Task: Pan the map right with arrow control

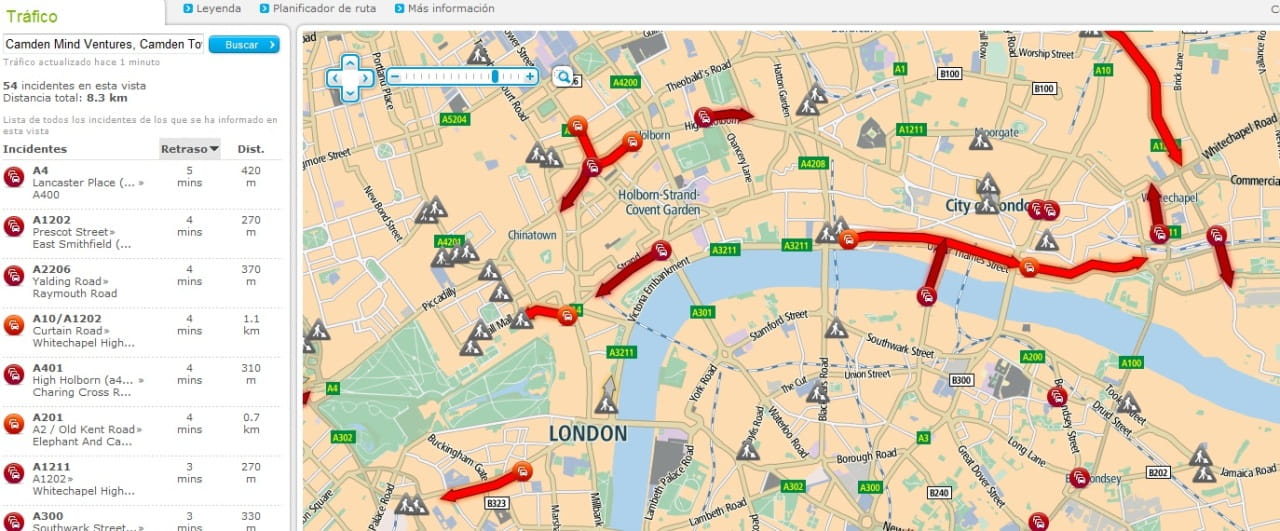Action: point(365,78)
